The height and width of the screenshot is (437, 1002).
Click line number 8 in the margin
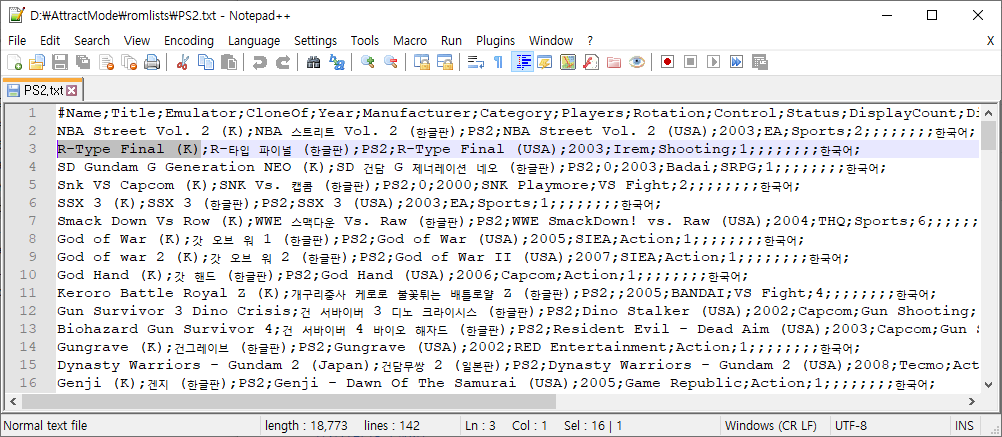tap(31, 240)
